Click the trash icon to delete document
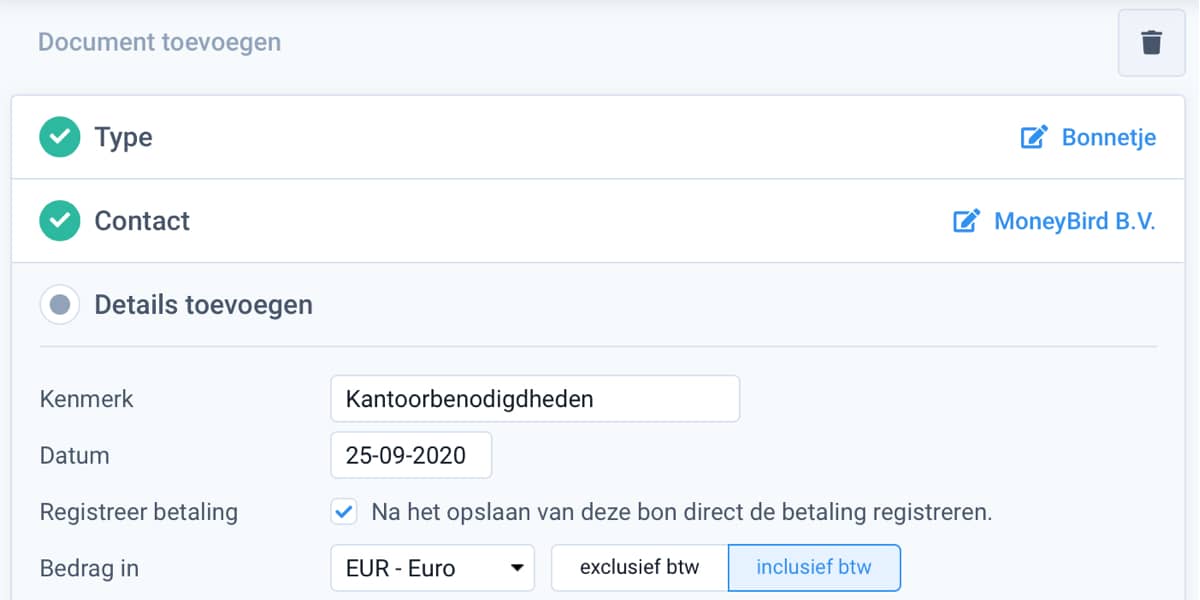1200x600 pixels. tap(1150, 43)
